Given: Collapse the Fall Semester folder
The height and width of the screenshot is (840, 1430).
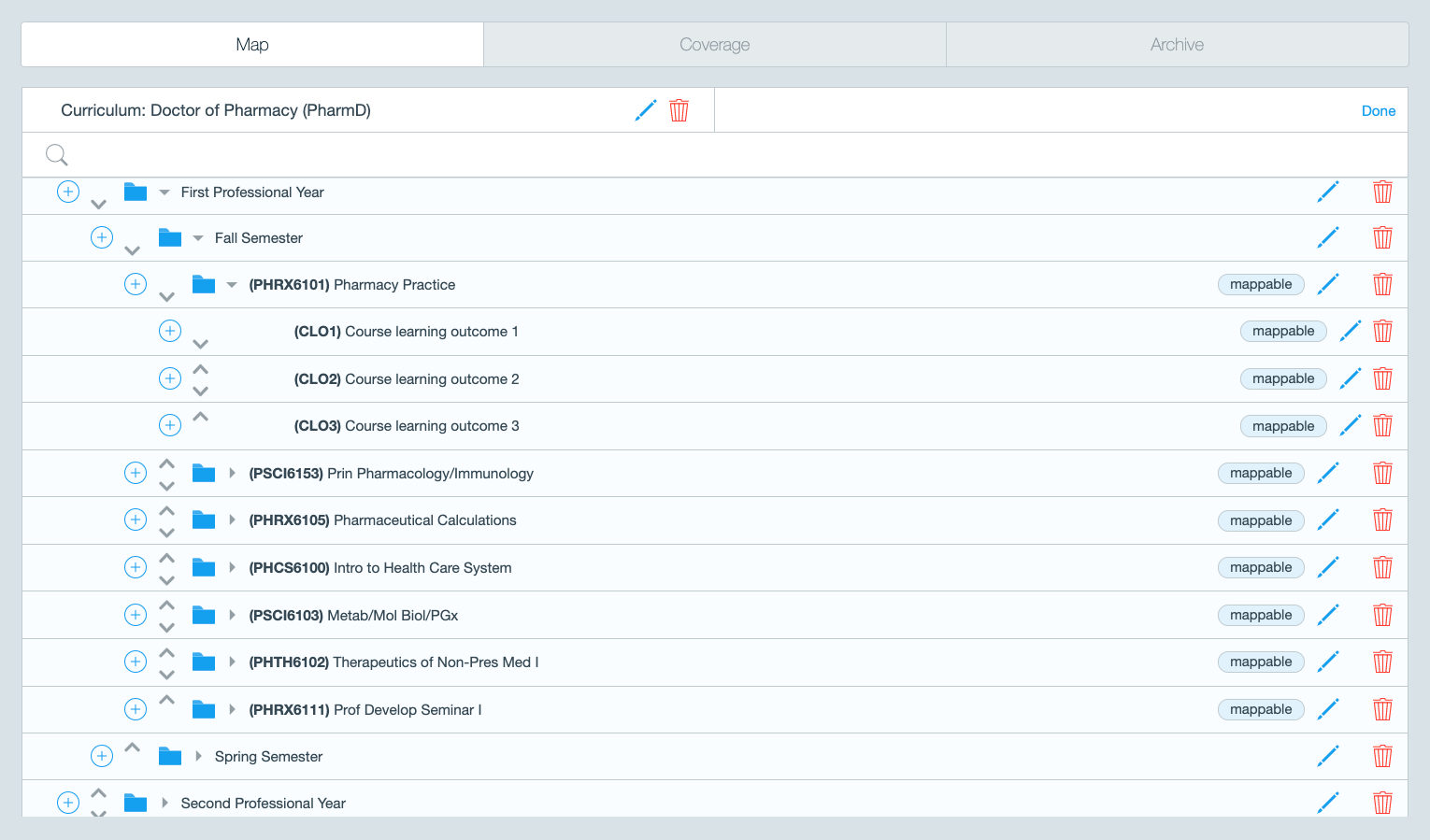Looking at the screenshot, I should tap(198, 238).
